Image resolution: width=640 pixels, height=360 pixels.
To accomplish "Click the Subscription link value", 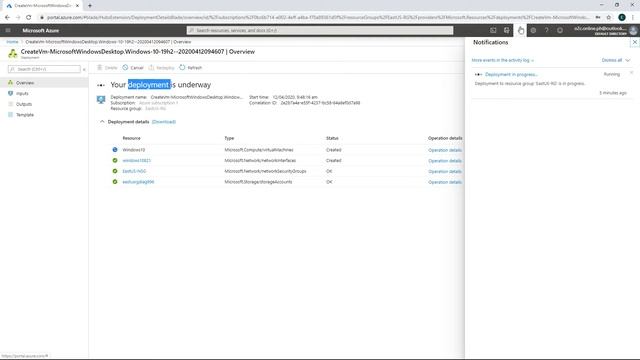I will coord(158,103).
